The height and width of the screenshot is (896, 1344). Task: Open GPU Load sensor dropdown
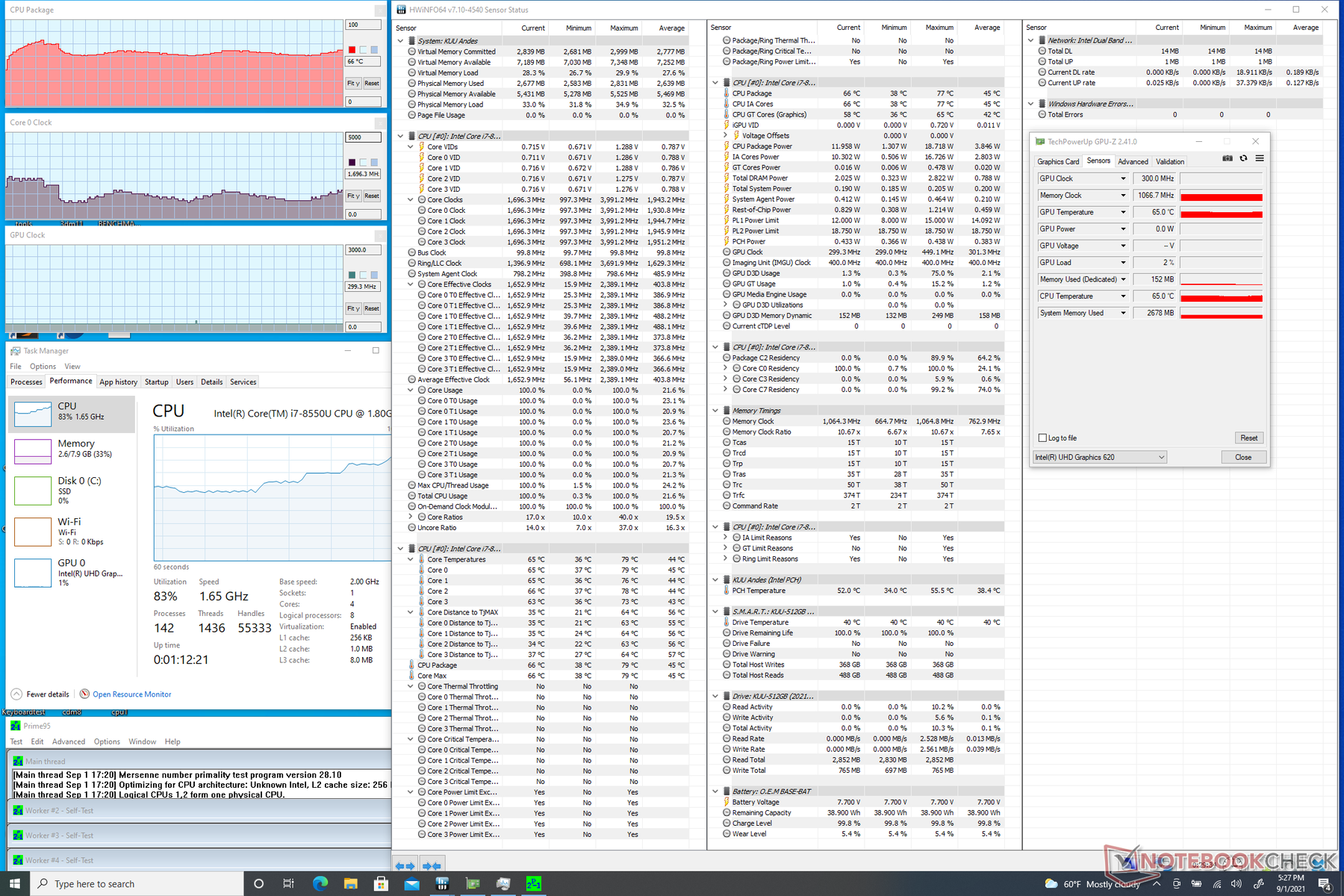[1123, 263]
